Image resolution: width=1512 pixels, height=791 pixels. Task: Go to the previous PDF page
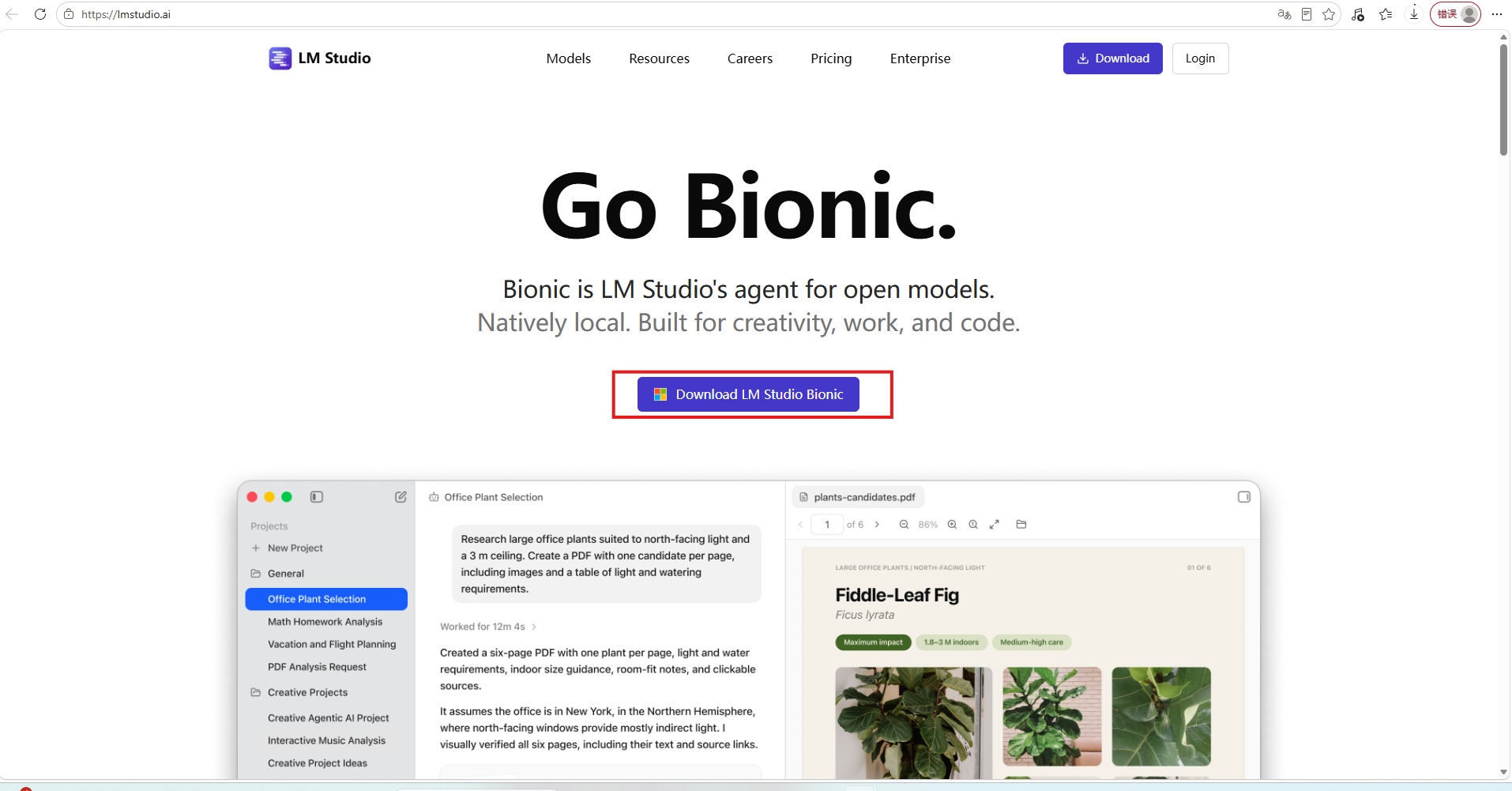[x=800, y=525]
